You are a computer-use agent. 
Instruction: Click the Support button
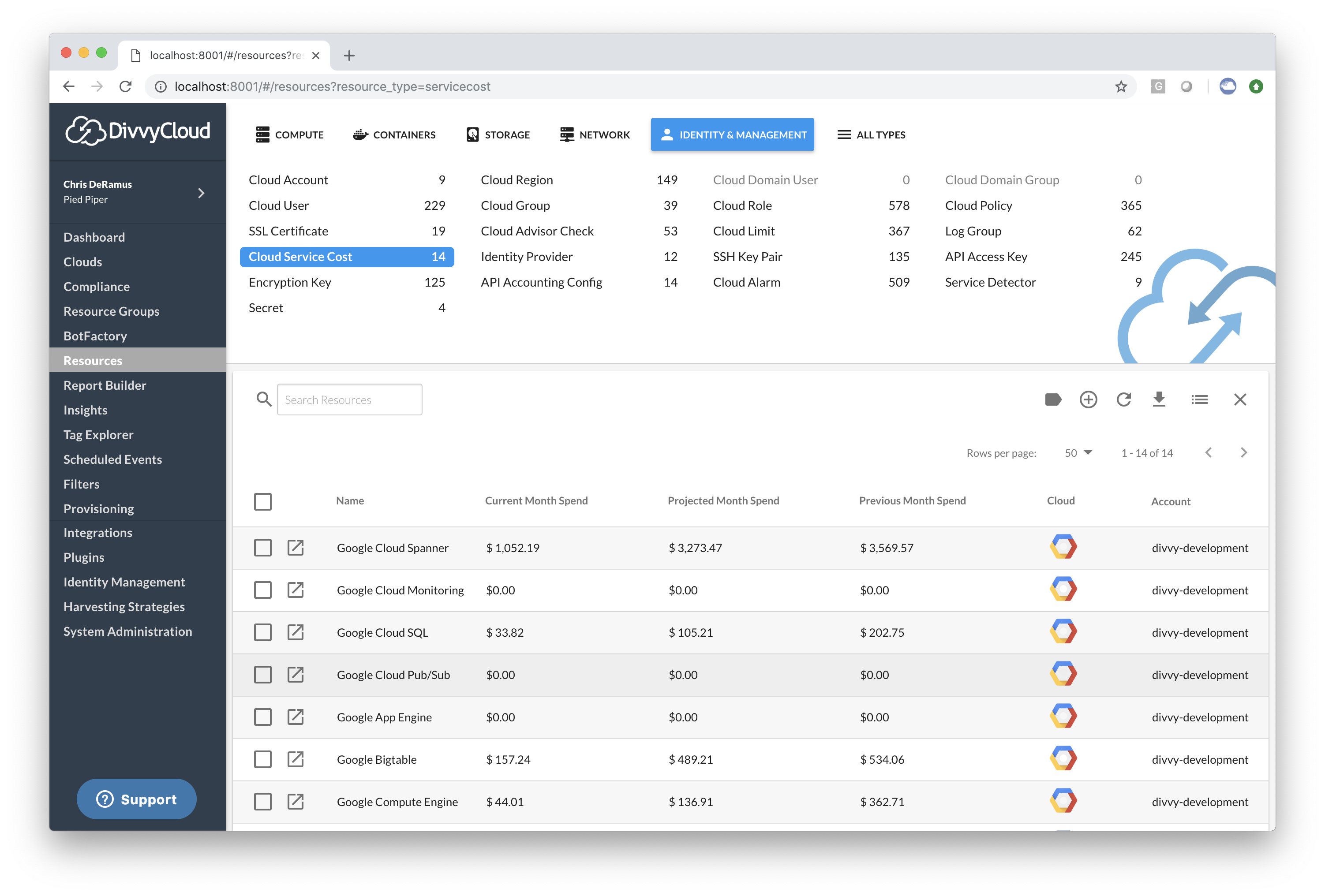coord(137,799)
